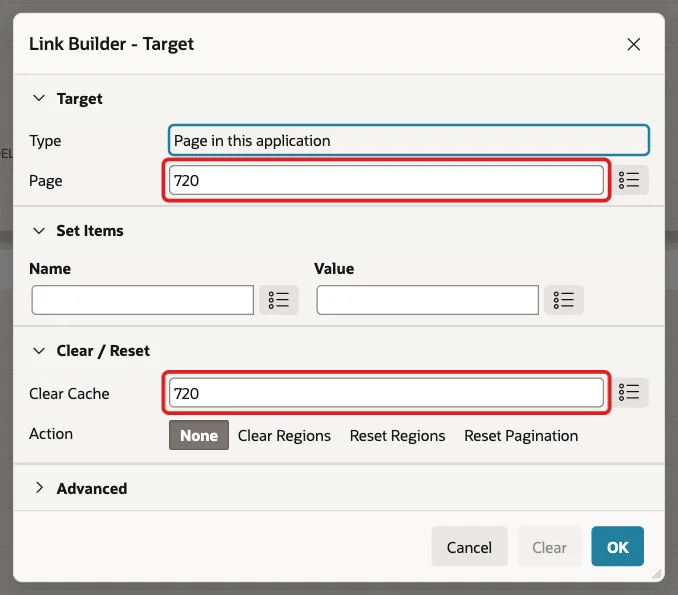Screen dimensions: 678x595
Task: Select the None action option
Action: [x=199, y=435]
